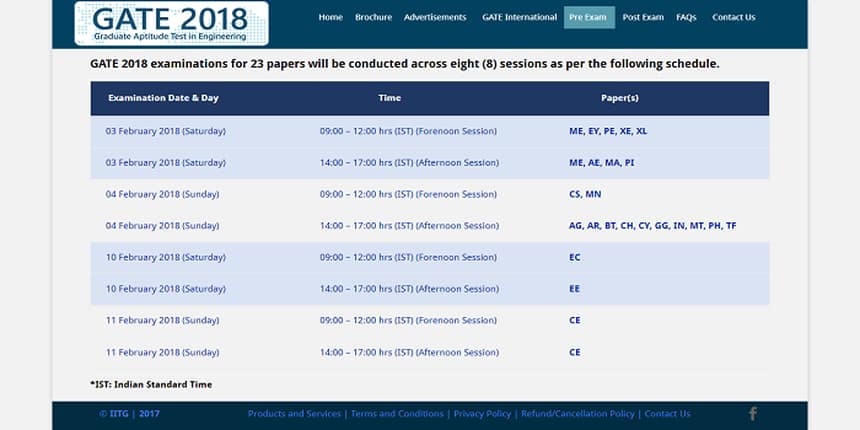Click 10 February 2018 date in EC row
The image size is (860, 430).
tap(166, 257)
